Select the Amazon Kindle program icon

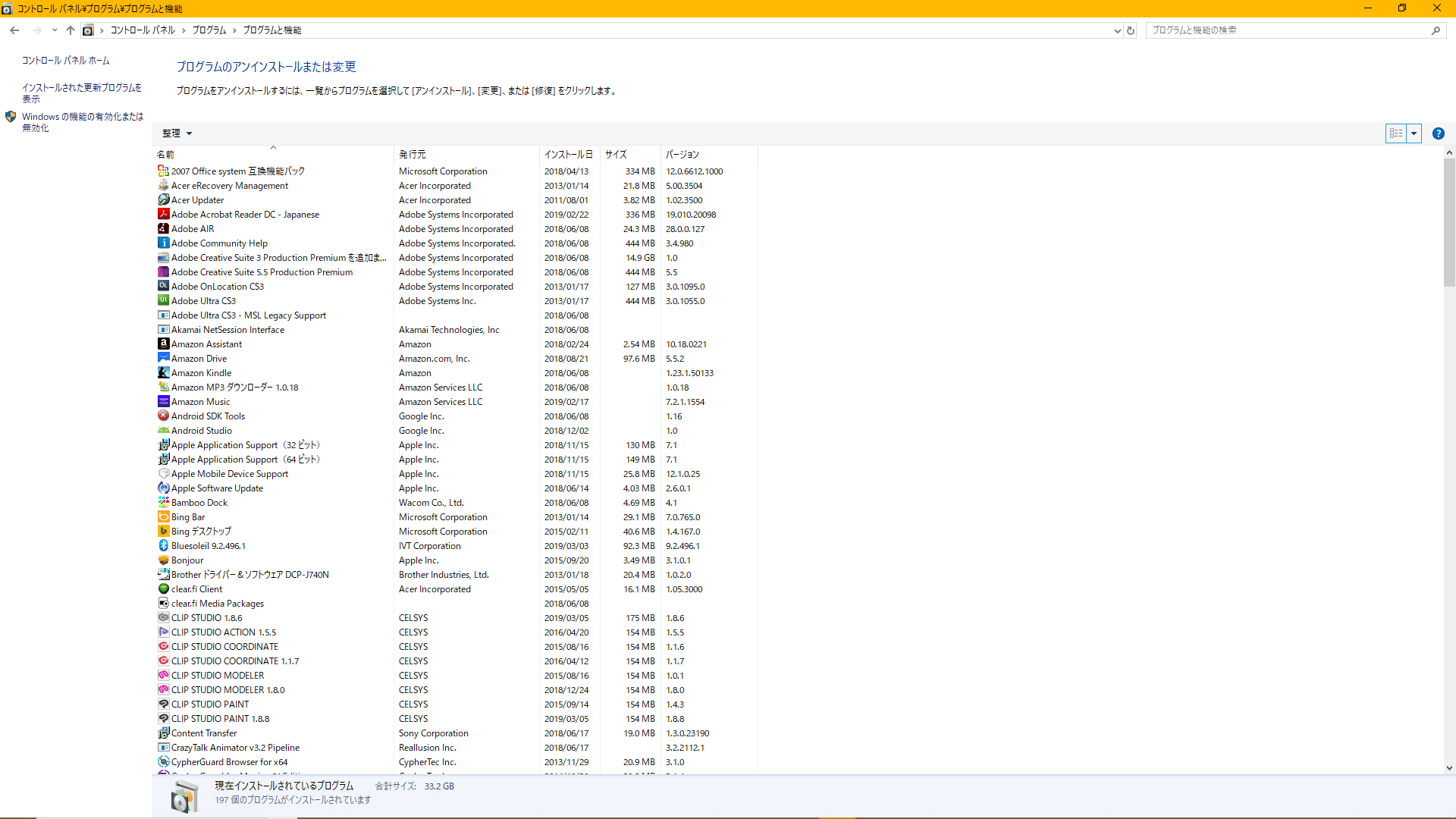(163, 373)
